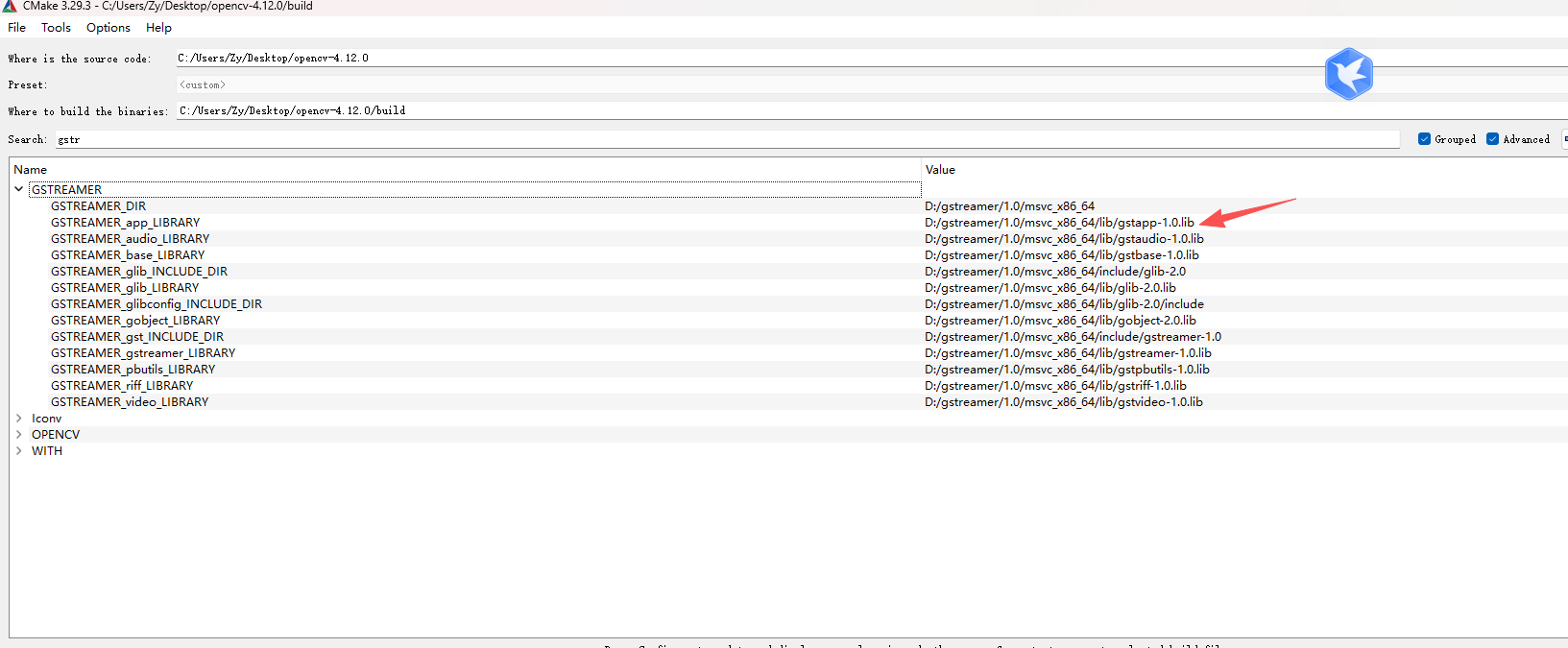Screen dimensions: 1568x648
Task: Click value D:/gstreamer/1.0/msvc_x86_64 for GSTREAMER_DIR
Action: point(1010,205)
